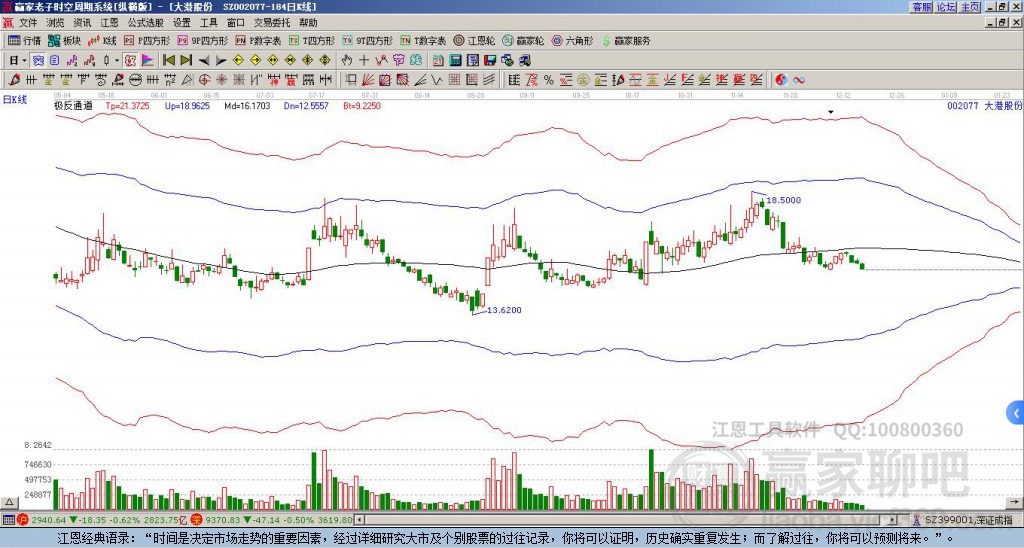
Task: Open the calculator icon
Action: 455,60
